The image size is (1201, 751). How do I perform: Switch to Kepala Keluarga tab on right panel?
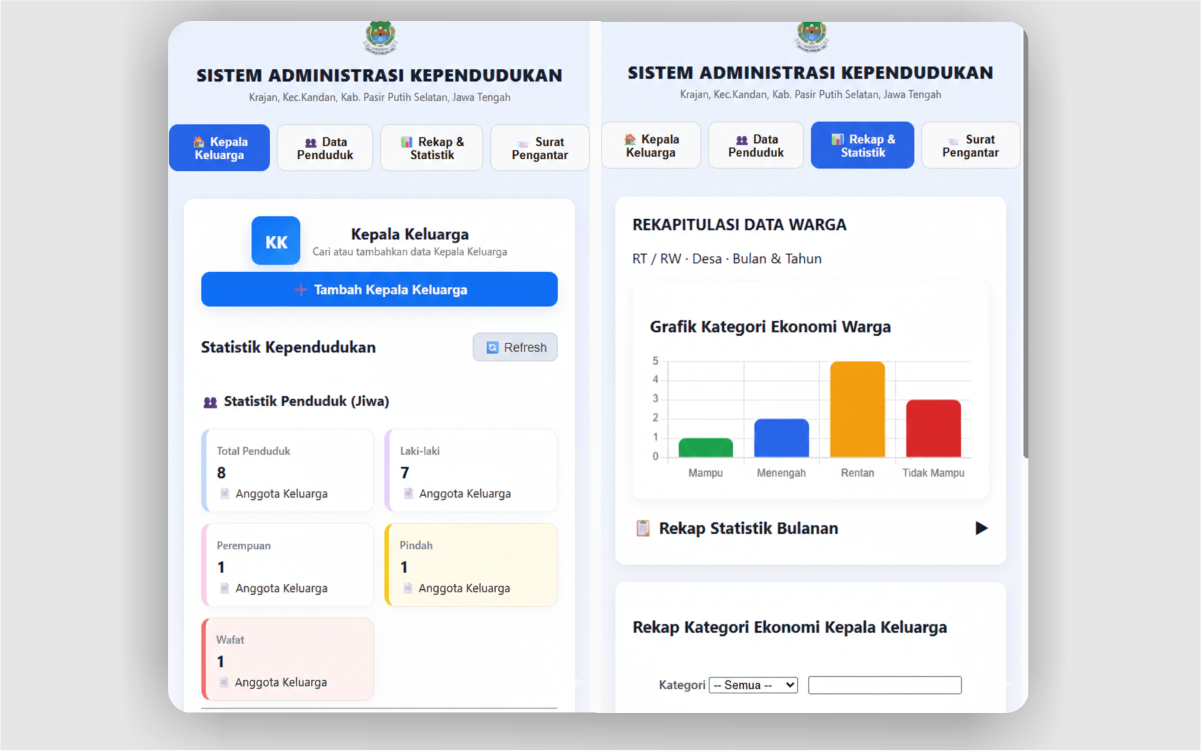[650, 144]
